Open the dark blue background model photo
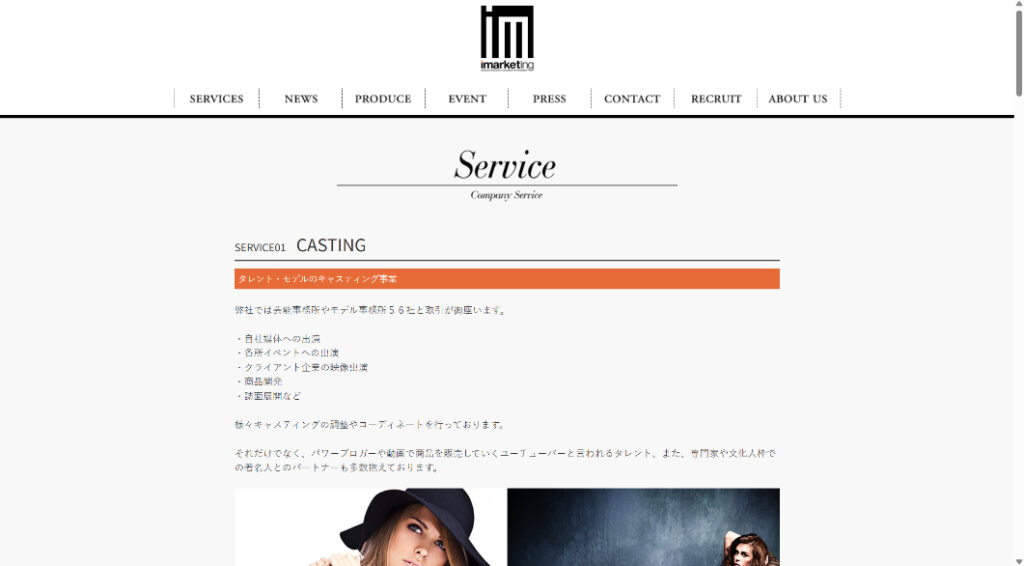Viewport: 1024px width, 566px height. pyautogui.click(x=643, y=527)
